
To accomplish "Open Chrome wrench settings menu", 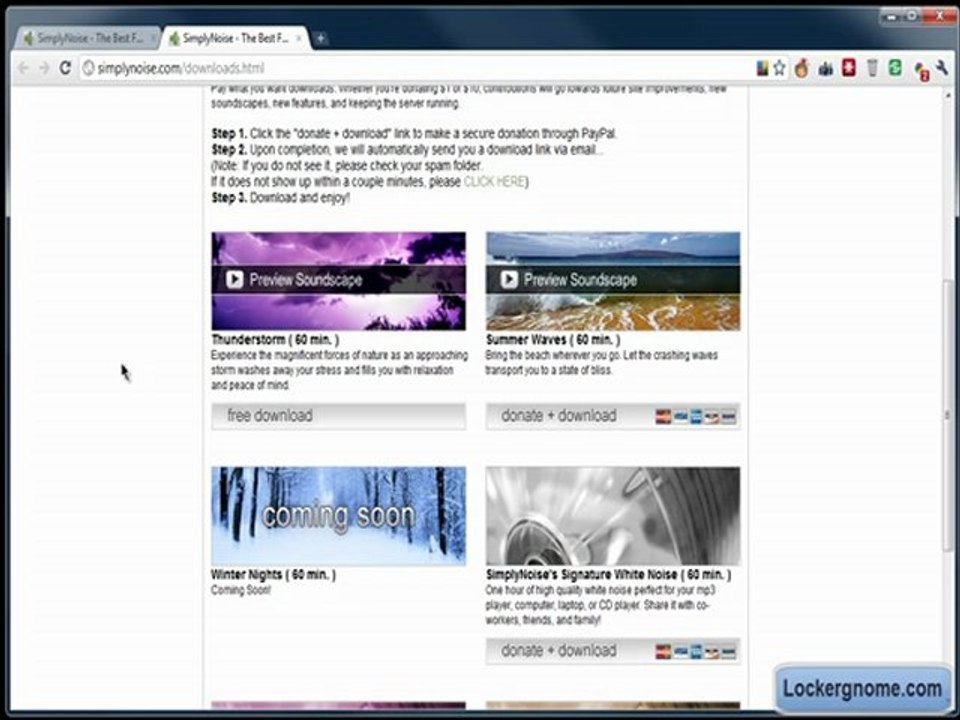I will (x=942, y=68).
